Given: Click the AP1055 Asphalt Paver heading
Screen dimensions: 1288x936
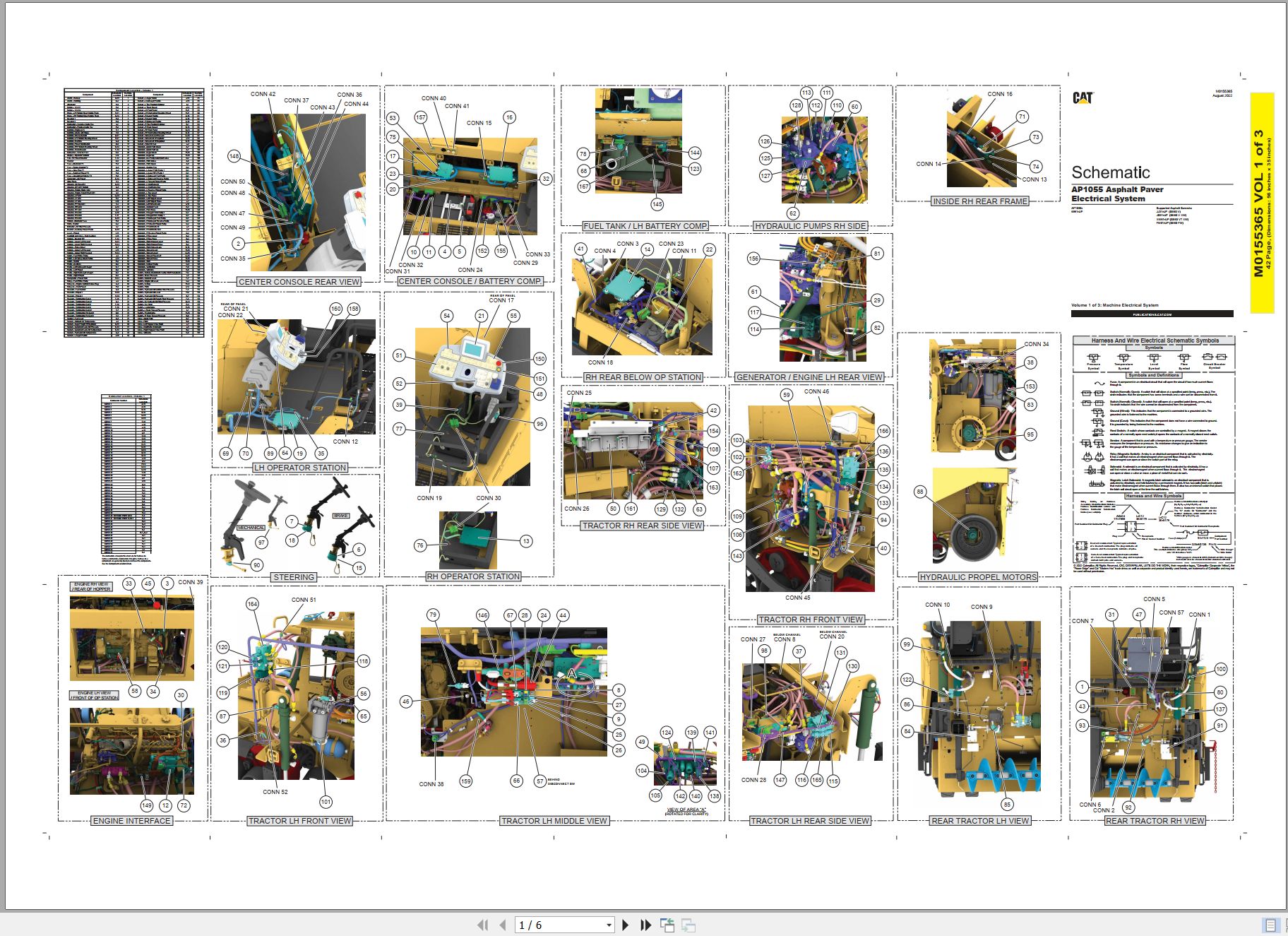Looking at the screenshot, I should click(1117, 189).
